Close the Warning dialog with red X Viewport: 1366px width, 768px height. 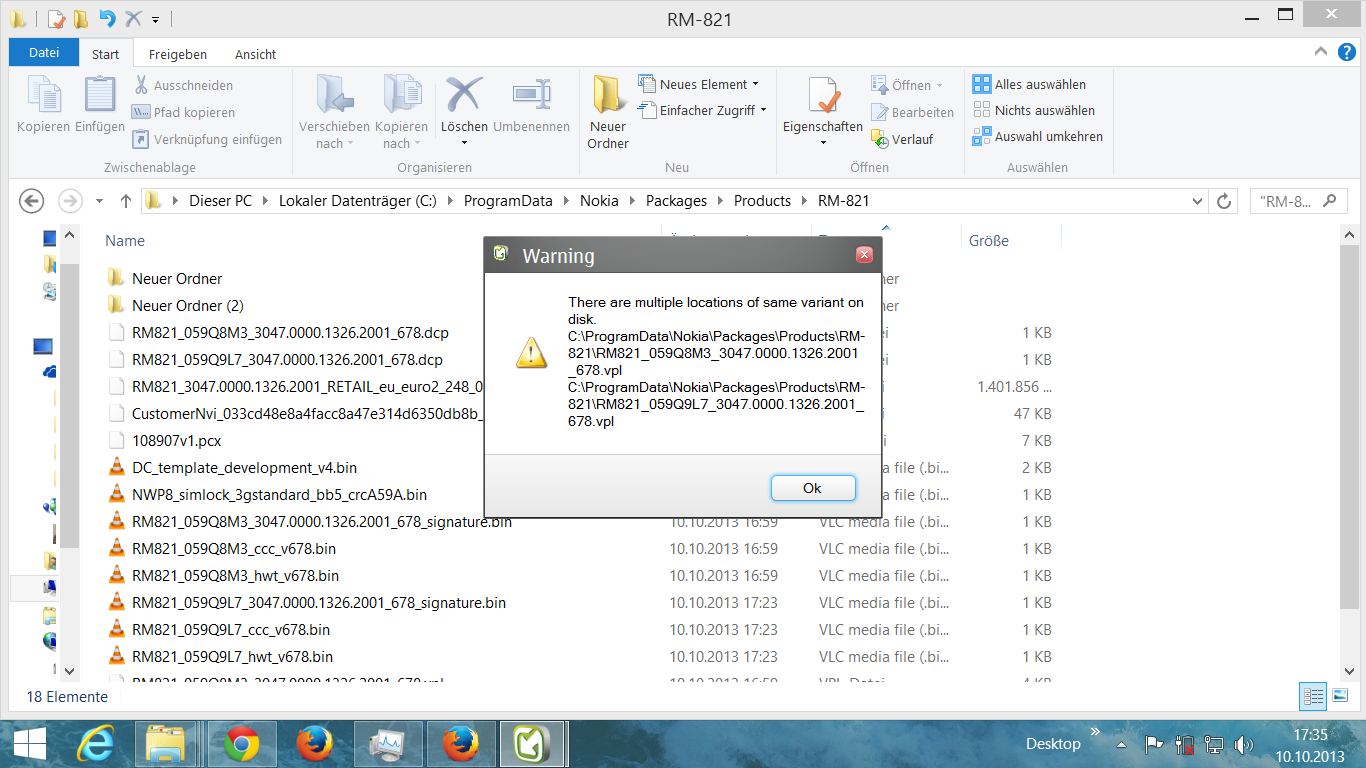click(865, 255)
